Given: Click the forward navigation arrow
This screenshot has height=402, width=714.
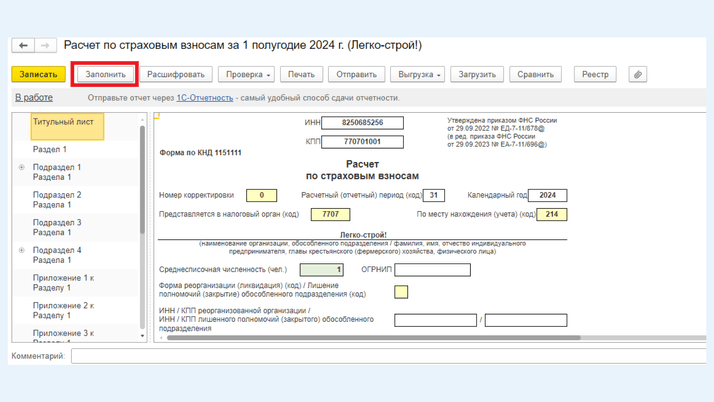Looking at the screenshot, I should [x=45, y=46].
